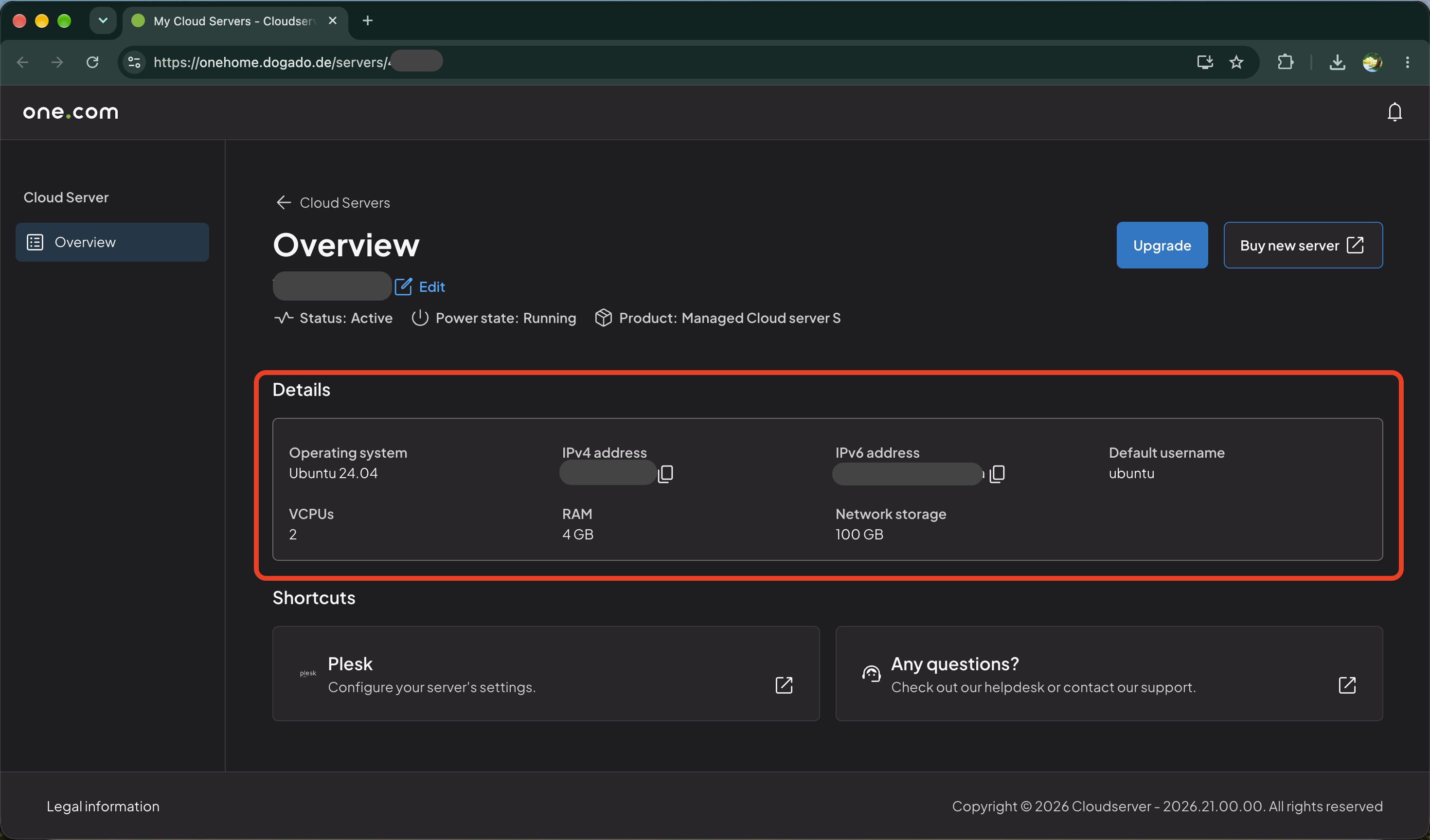
Task: Reload the page
Action: pyautogui.click(x=92, y=62)
